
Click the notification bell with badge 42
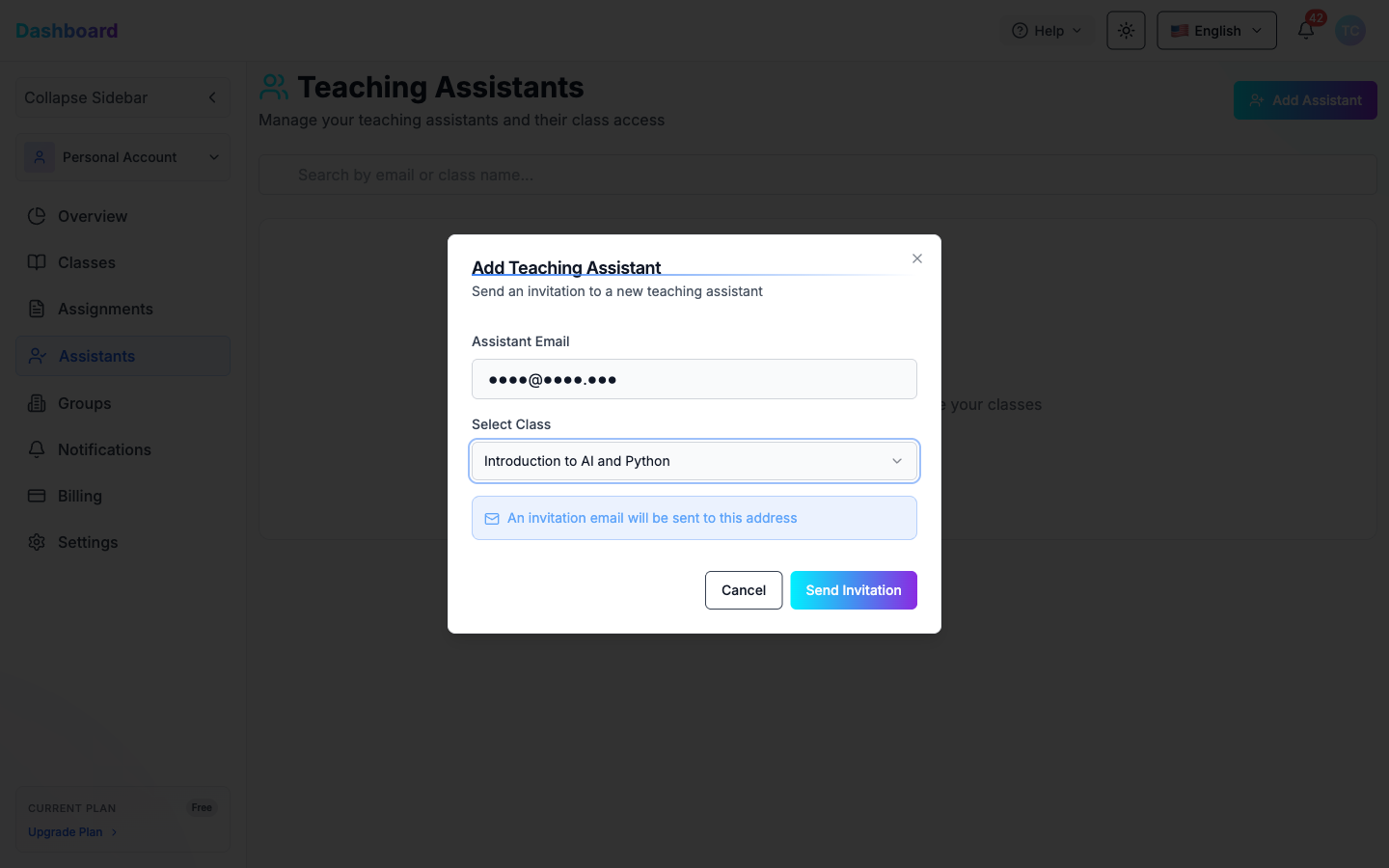click(1305, 30)
